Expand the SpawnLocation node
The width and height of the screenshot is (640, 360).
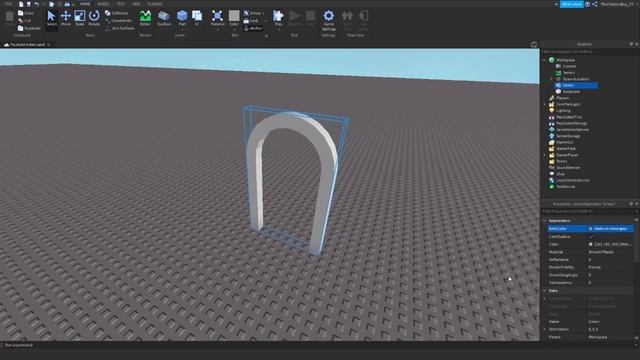click(551, 79)
